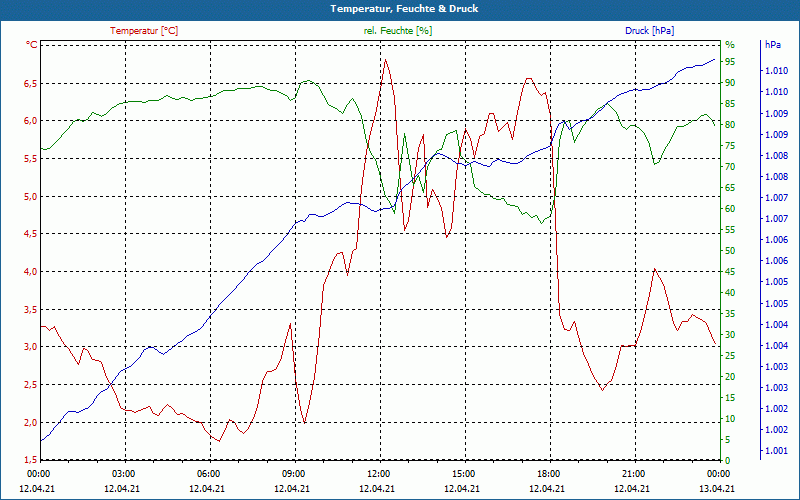Click the 2,0 tick on temperature axis

31,422
